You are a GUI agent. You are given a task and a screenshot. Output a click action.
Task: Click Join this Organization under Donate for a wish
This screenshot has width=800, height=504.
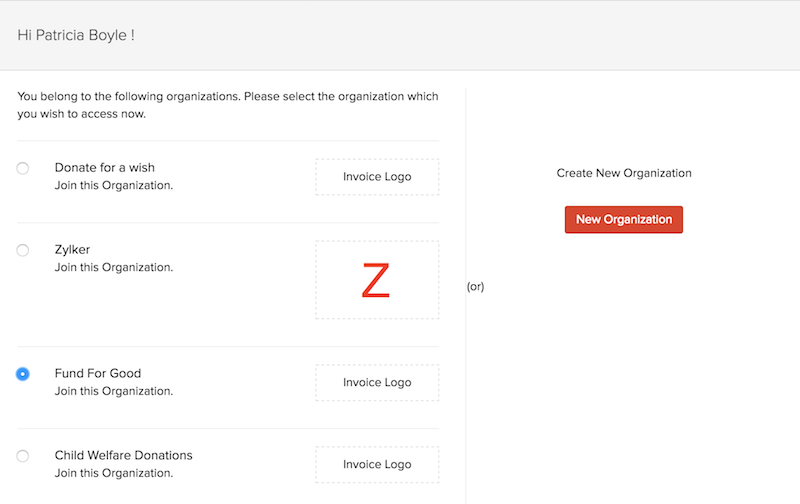pos(114,186)
